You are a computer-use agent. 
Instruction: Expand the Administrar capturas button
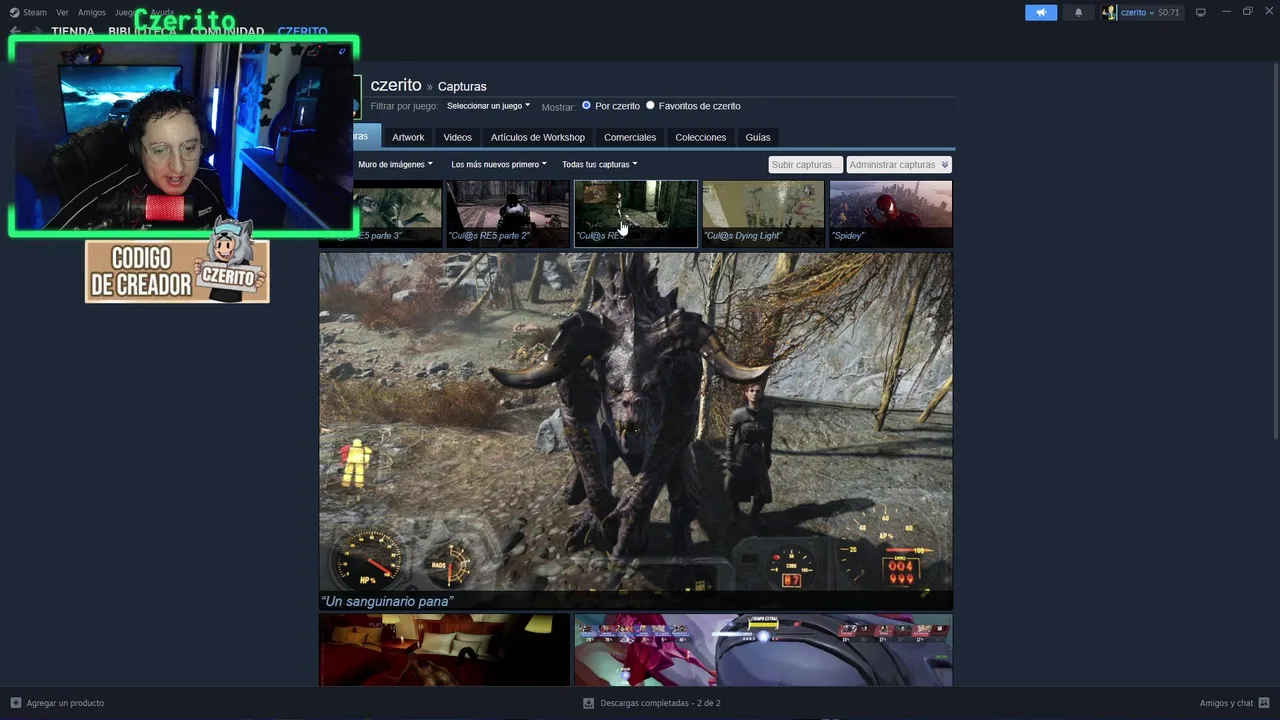pos(898,165)
